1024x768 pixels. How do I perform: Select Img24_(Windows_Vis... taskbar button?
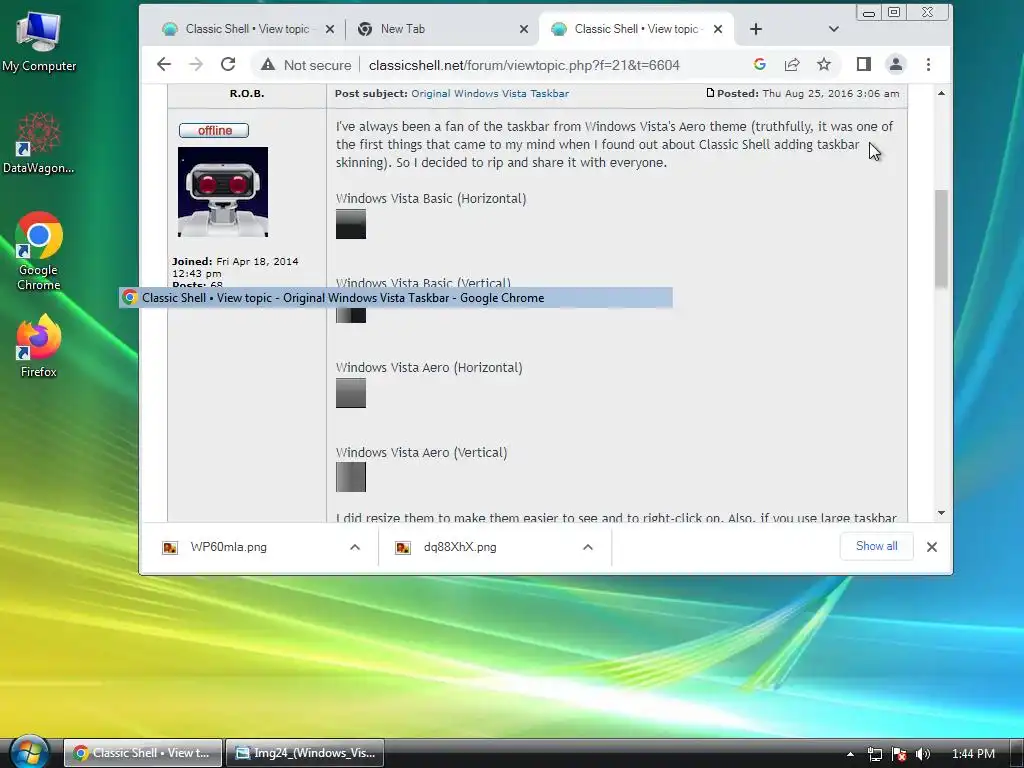click(x=305, y=753)
